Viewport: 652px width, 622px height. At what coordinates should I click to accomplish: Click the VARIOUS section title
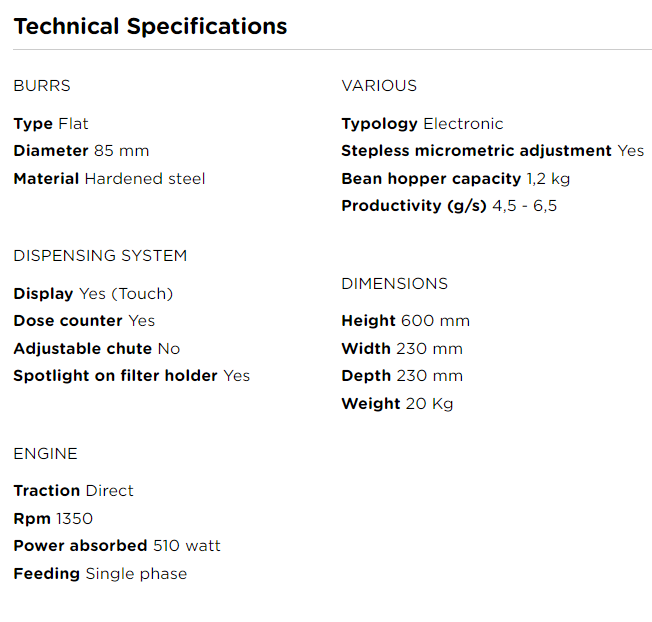pyautogui.click(x=379, y=86)
